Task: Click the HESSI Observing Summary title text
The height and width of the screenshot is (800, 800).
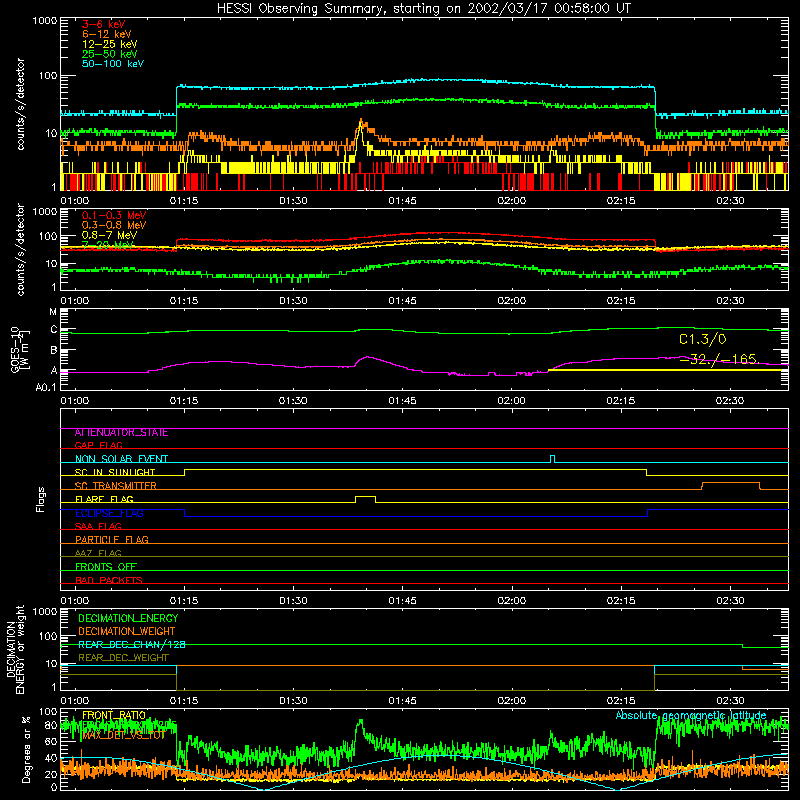Action: 424,9
